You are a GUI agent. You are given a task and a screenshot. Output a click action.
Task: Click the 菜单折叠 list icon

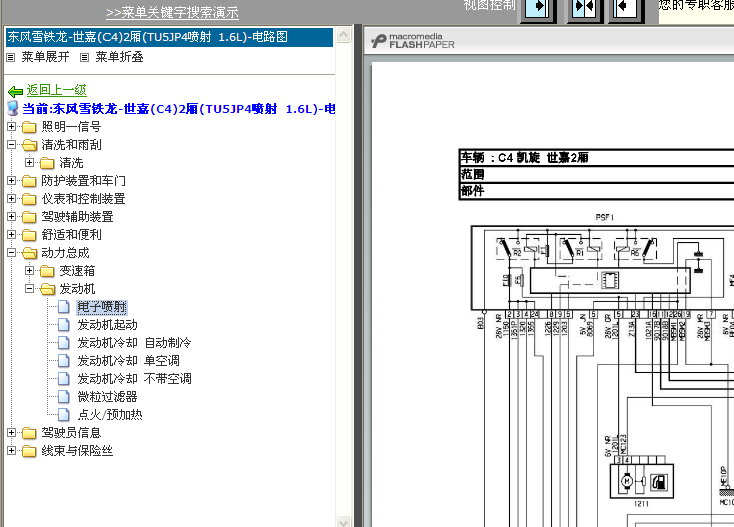(84, 58)
